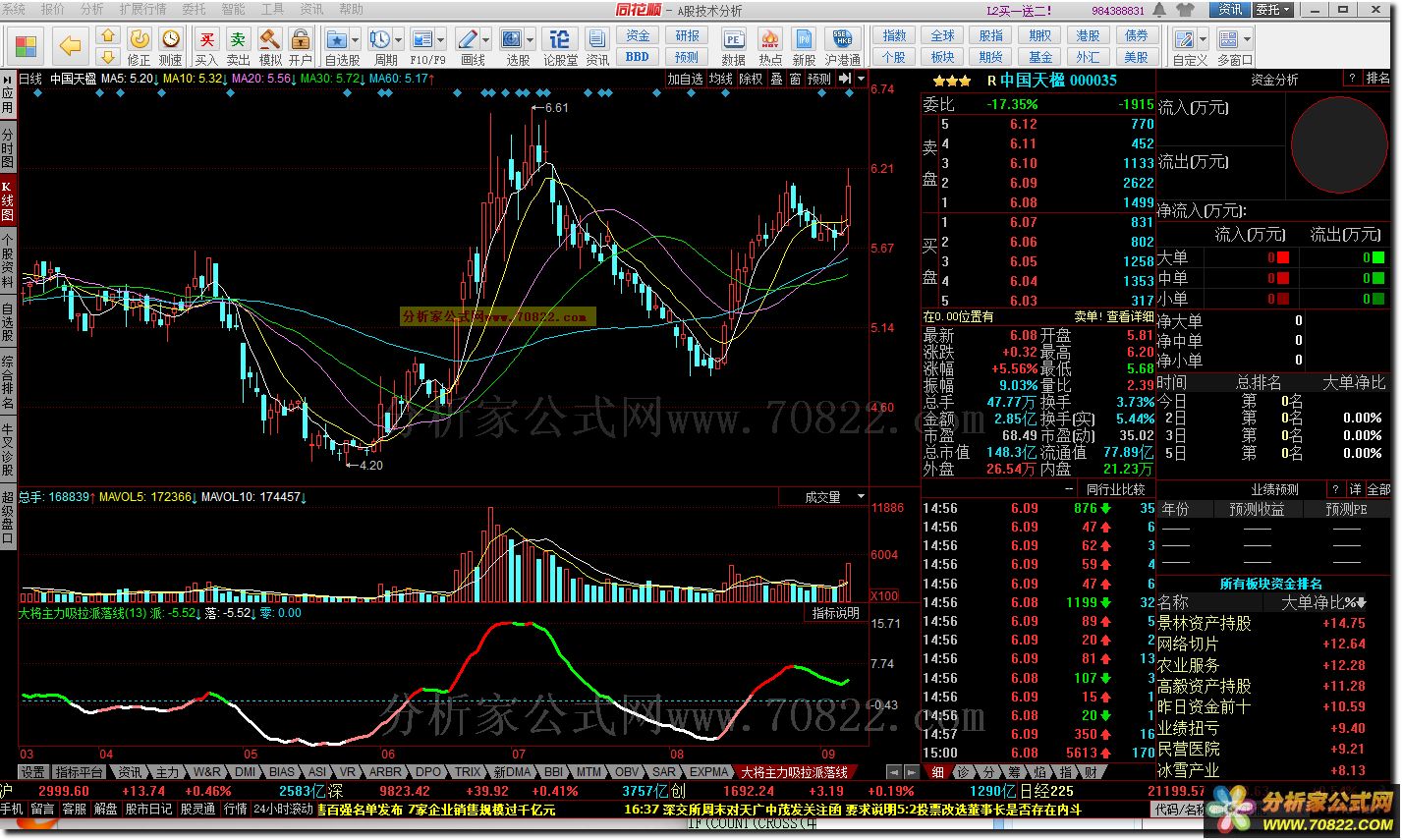This screenshot has width=1402, height=840.
Task: Expand 多窗口 dropdown arrow
Action: point(1248,40)
